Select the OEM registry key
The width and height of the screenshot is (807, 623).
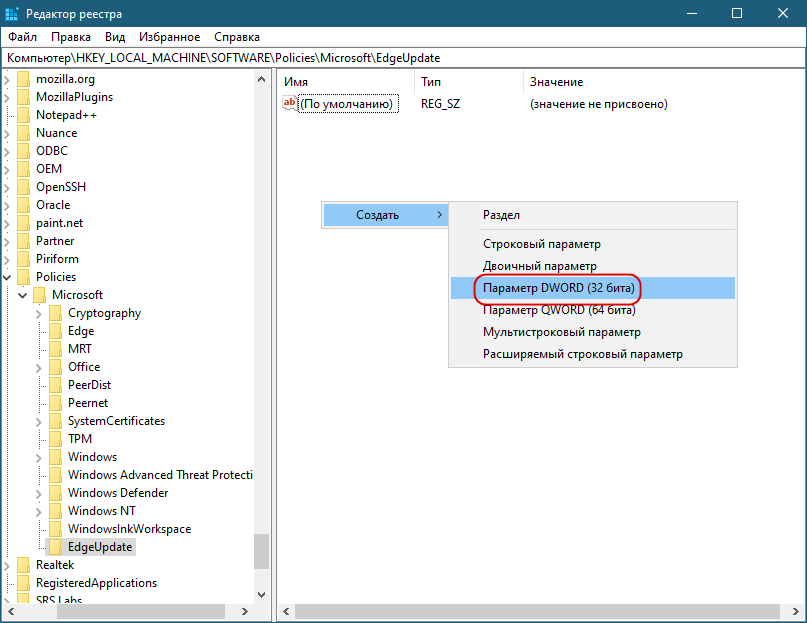(49, 169)
